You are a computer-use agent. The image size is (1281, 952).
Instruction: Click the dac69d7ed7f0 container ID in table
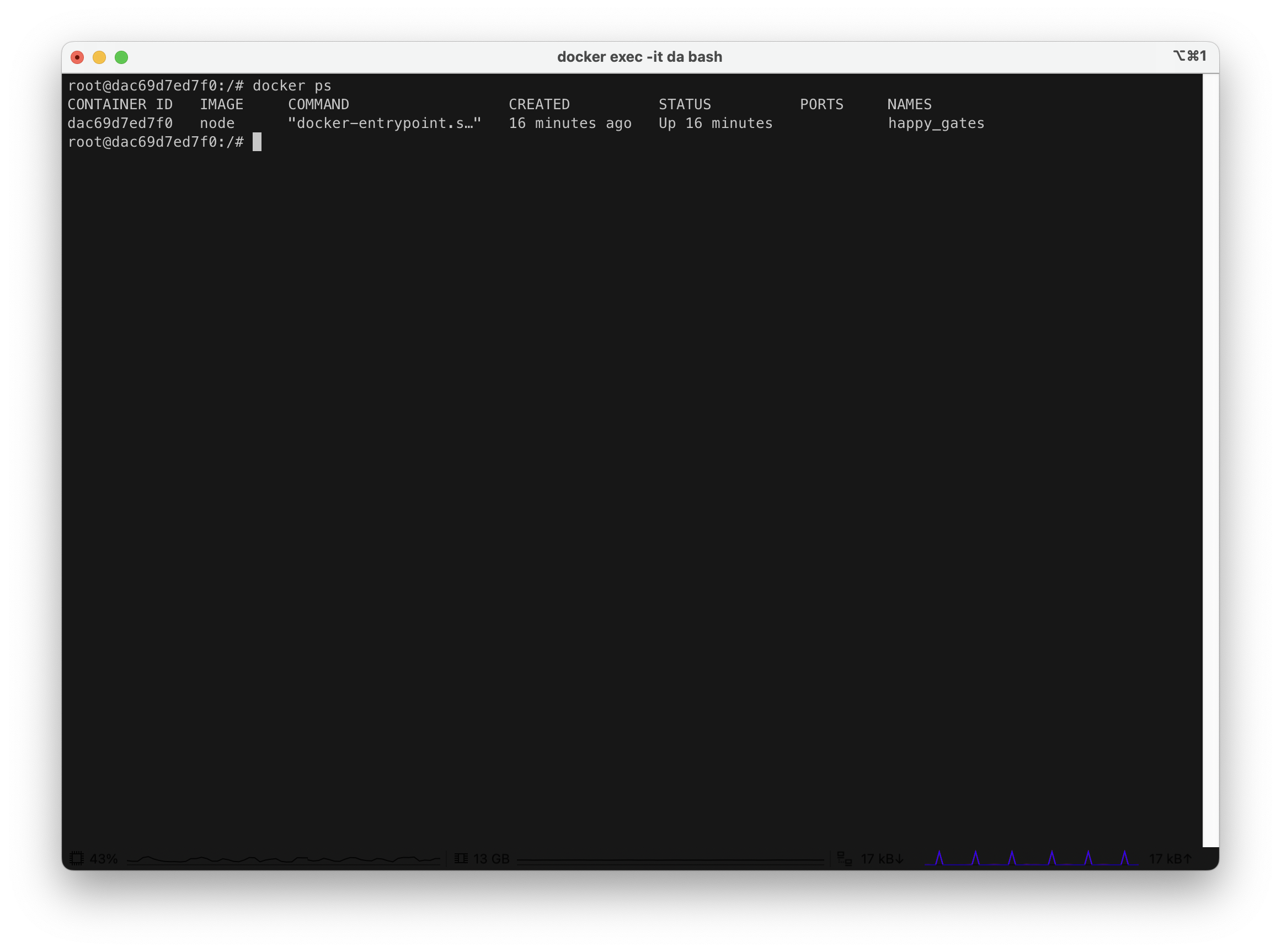[120, 124]
